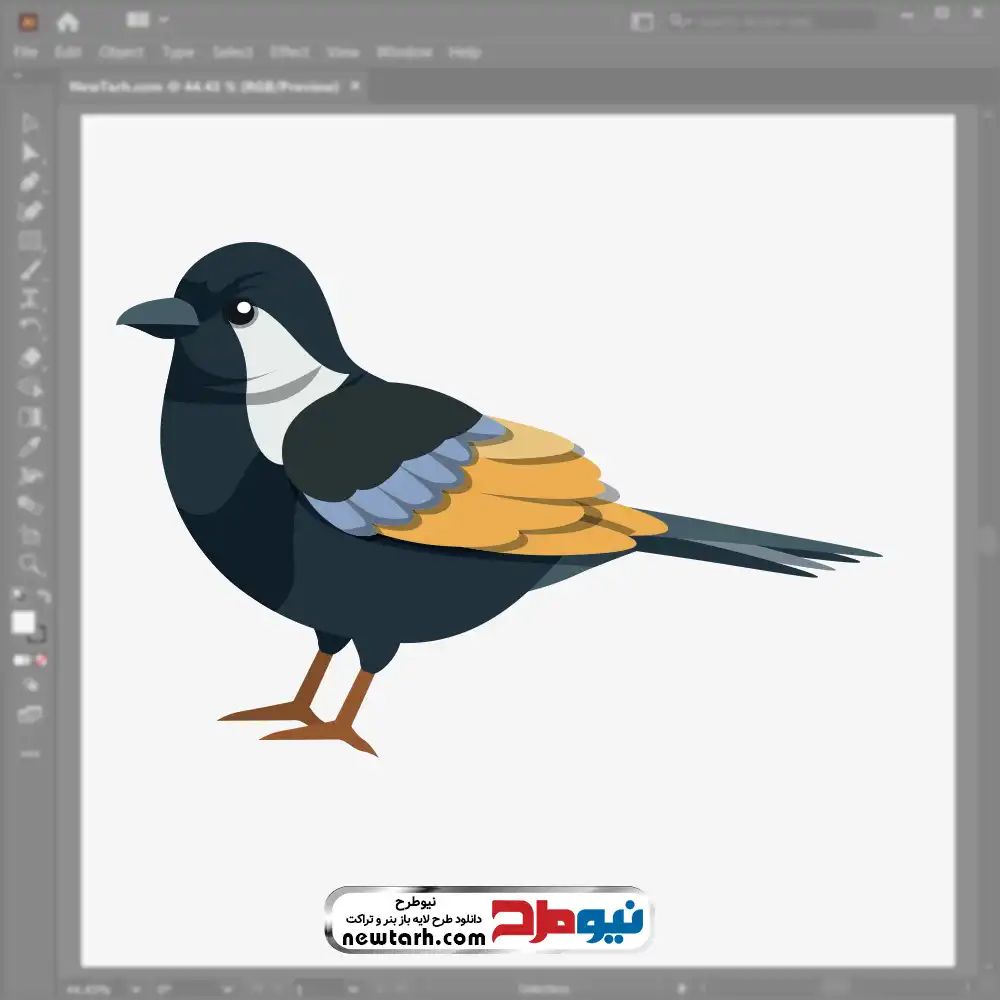Click the Edit Toolbar three-dots button
Image resolution: width=1000 pixels, height=1000 pixels.
click(x=30, y=752)
